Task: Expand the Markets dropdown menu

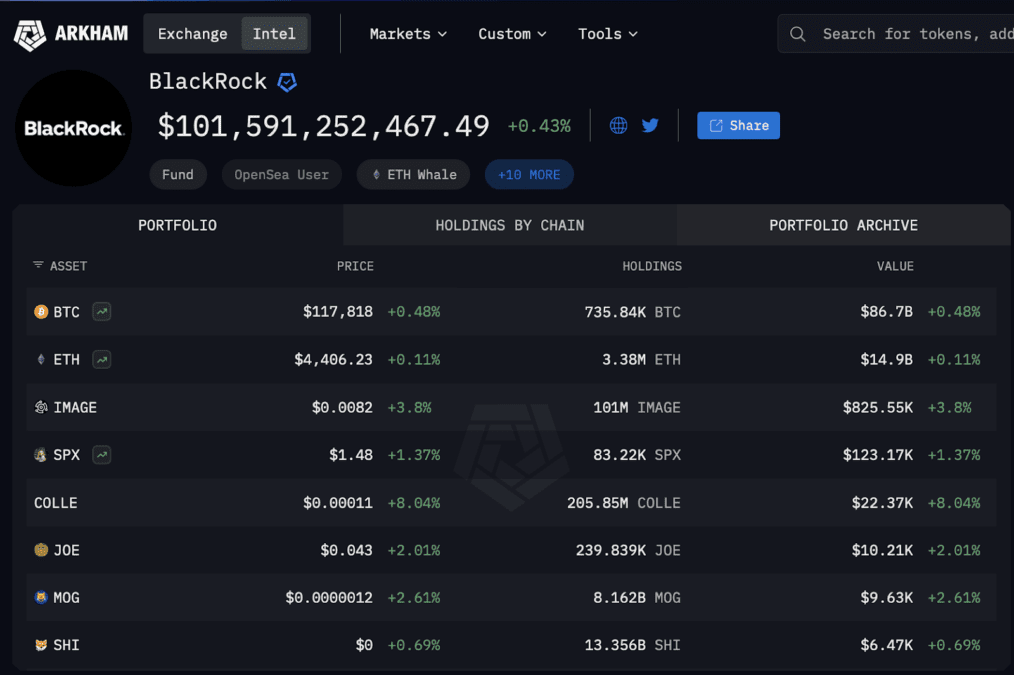Action: 408,34
